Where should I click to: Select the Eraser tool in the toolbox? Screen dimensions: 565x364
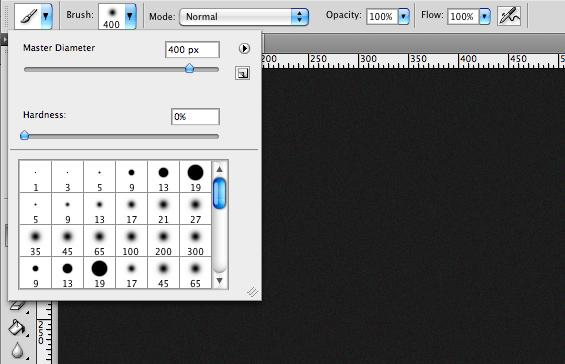tap(17, 306)
